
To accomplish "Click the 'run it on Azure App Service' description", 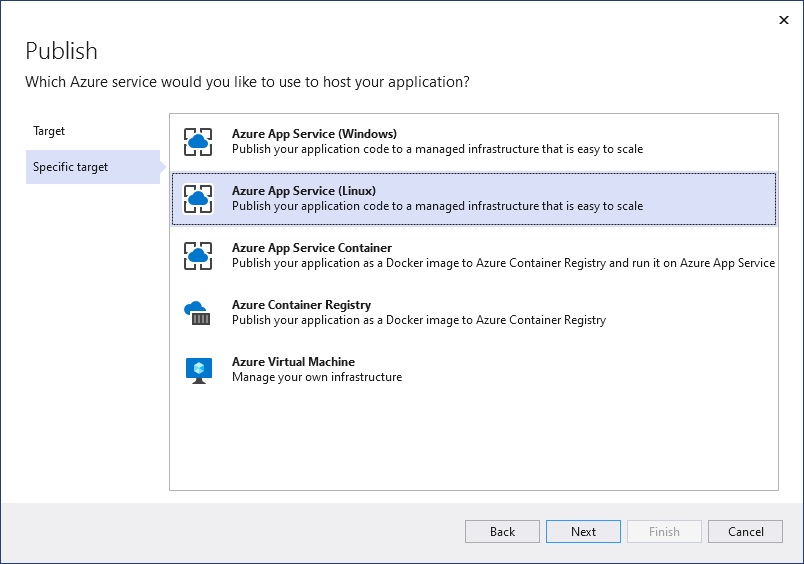I will point(504,263).
